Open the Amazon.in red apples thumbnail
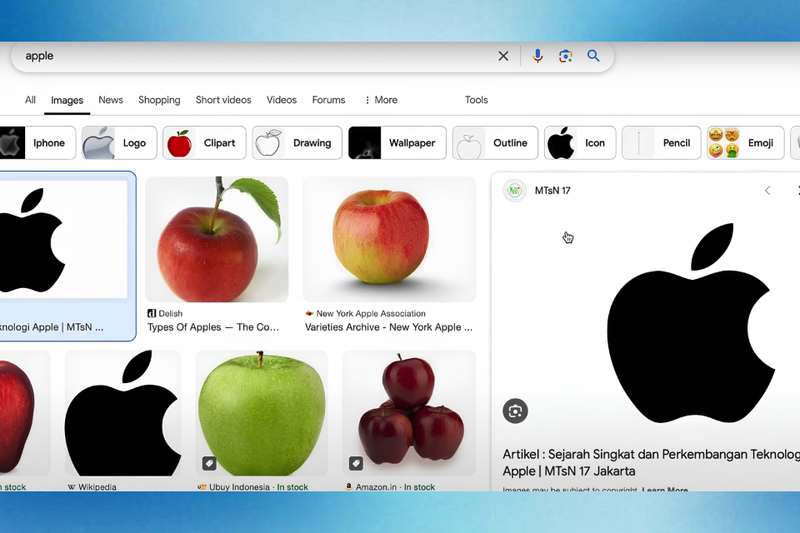800x533 pixels. [x=409, y=413]
